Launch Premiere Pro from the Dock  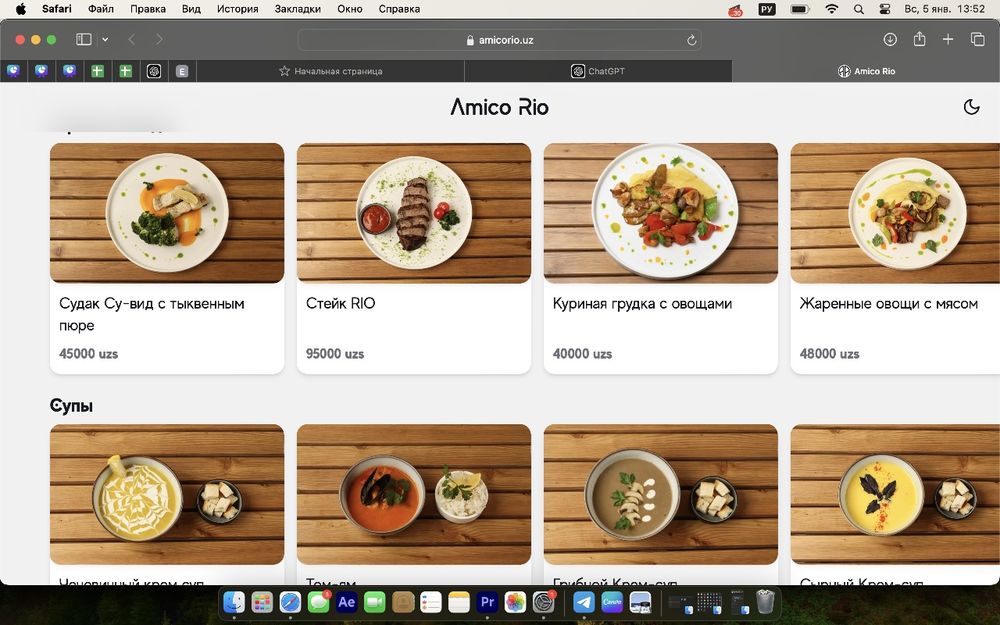[x=487, y=601]
